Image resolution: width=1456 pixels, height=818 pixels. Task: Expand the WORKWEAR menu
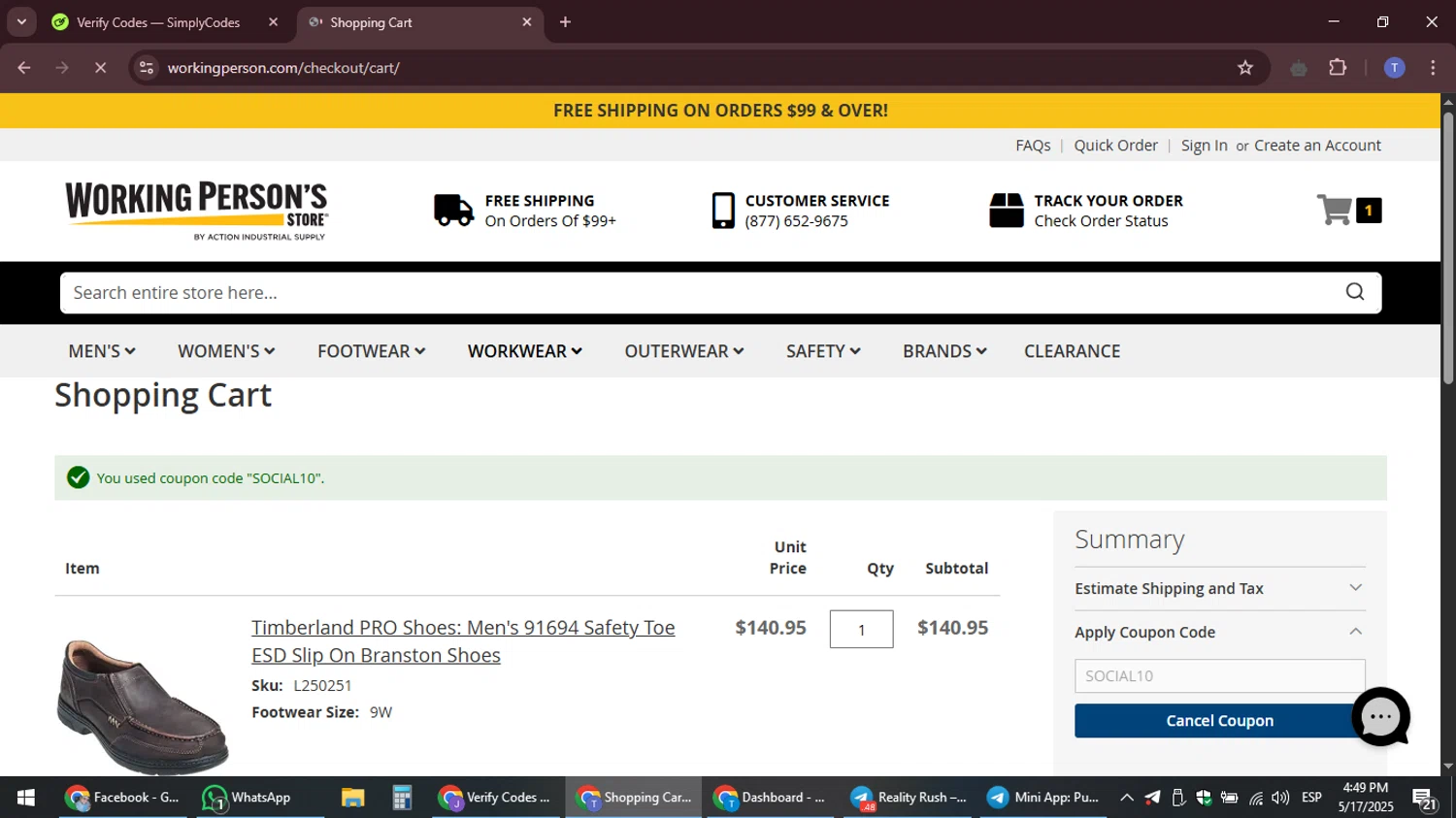coord(525,351)
